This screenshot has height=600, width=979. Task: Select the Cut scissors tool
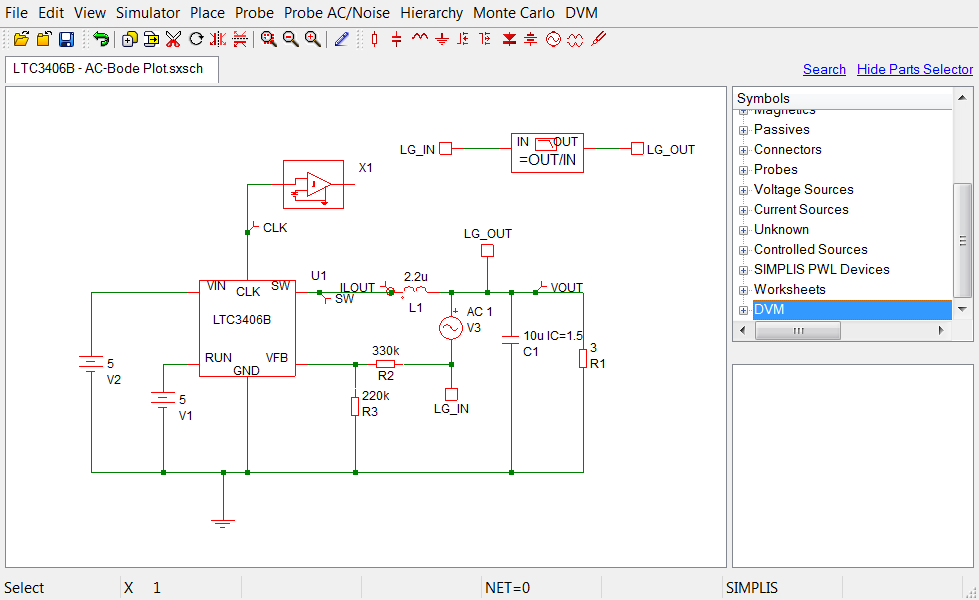point(173,39)
